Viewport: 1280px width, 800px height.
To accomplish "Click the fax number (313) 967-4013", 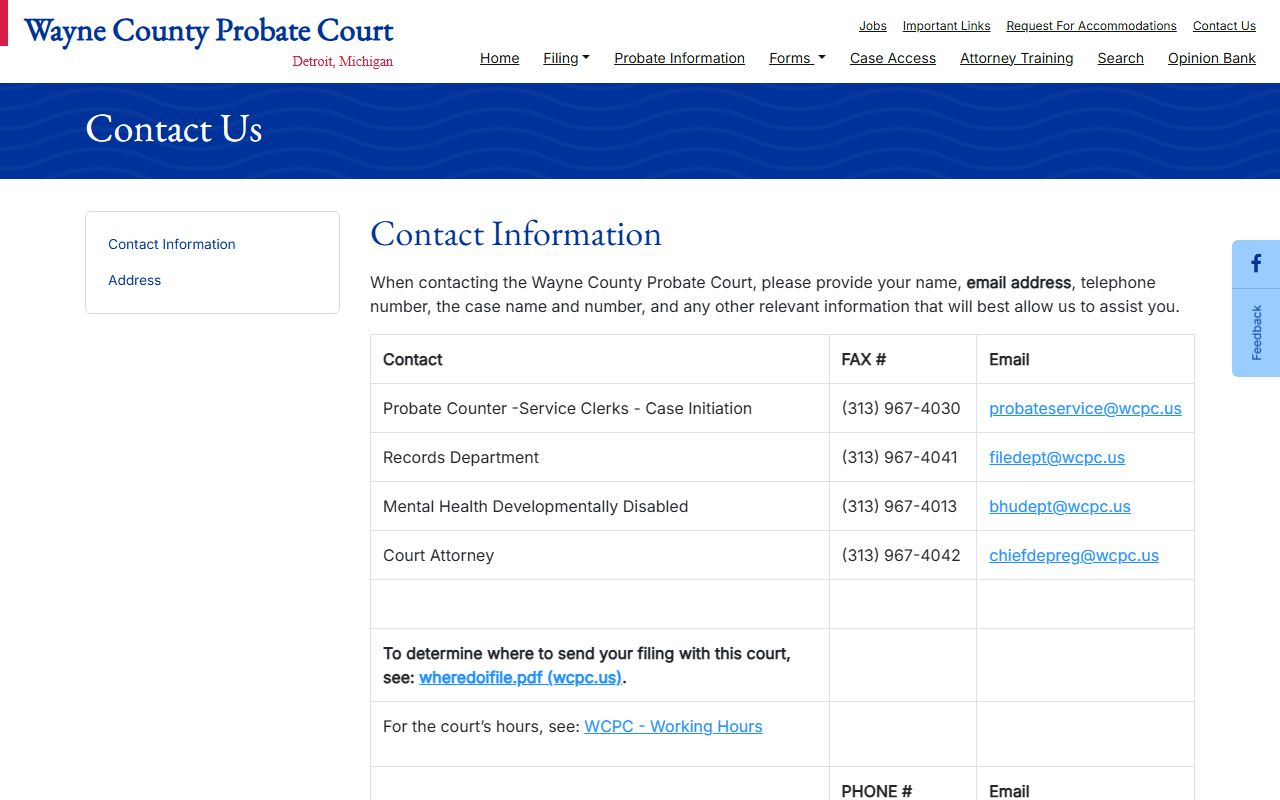I will 899,506.
